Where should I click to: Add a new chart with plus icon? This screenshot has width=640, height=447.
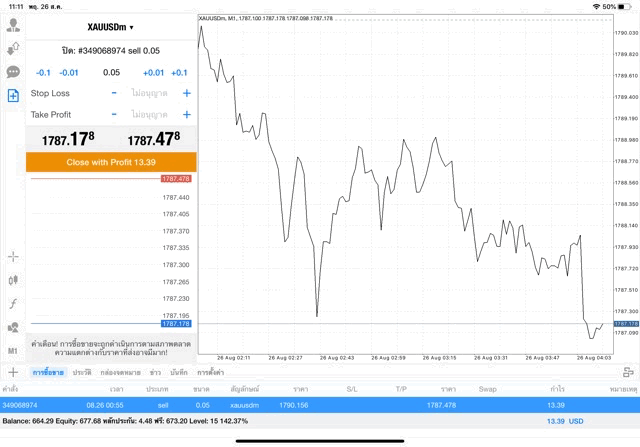(13, 372)
